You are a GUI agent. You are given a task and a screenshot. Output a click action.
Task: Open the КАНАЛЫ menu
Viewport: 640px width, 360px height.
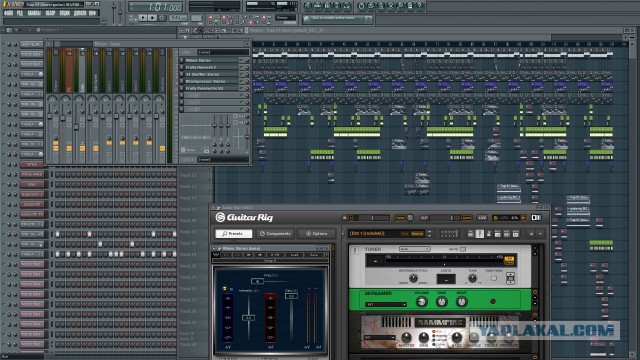34,13
